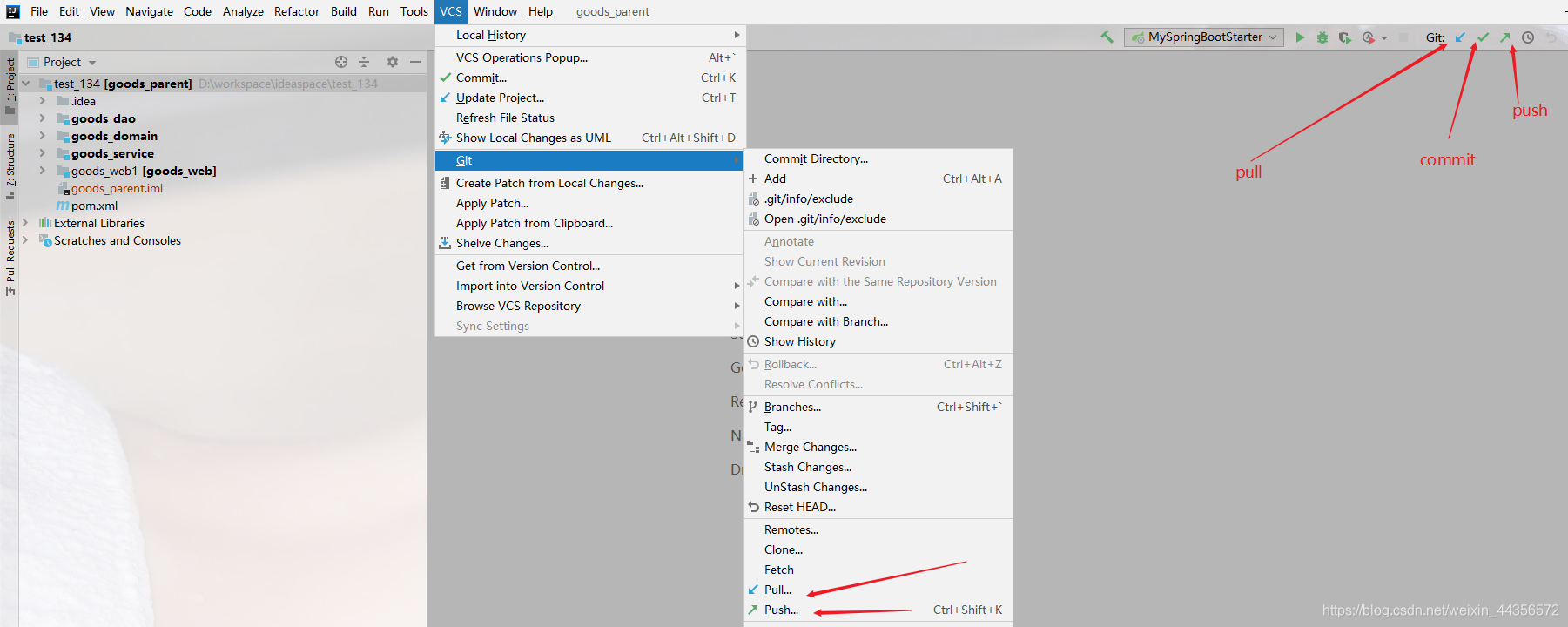Image resolution: width=1568 pixels, height=627 pixels.
Task: Click the Build project hammer icon
Action: point(1107,37)
